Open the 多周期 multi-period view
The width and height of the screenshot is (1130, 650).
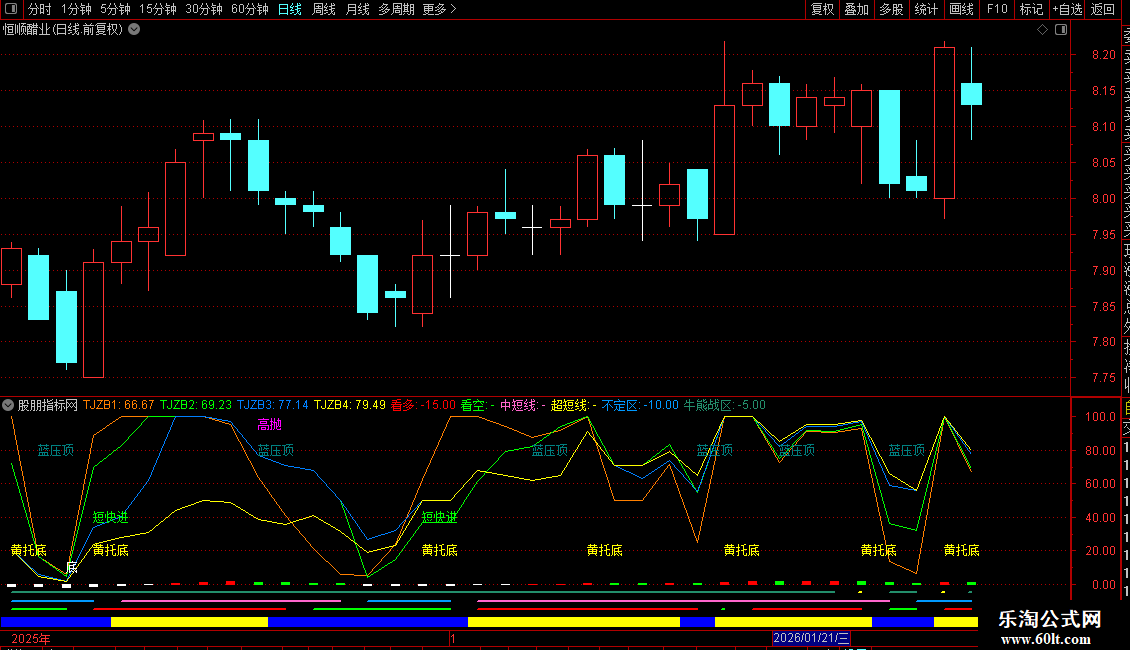[x=396, y=9]
